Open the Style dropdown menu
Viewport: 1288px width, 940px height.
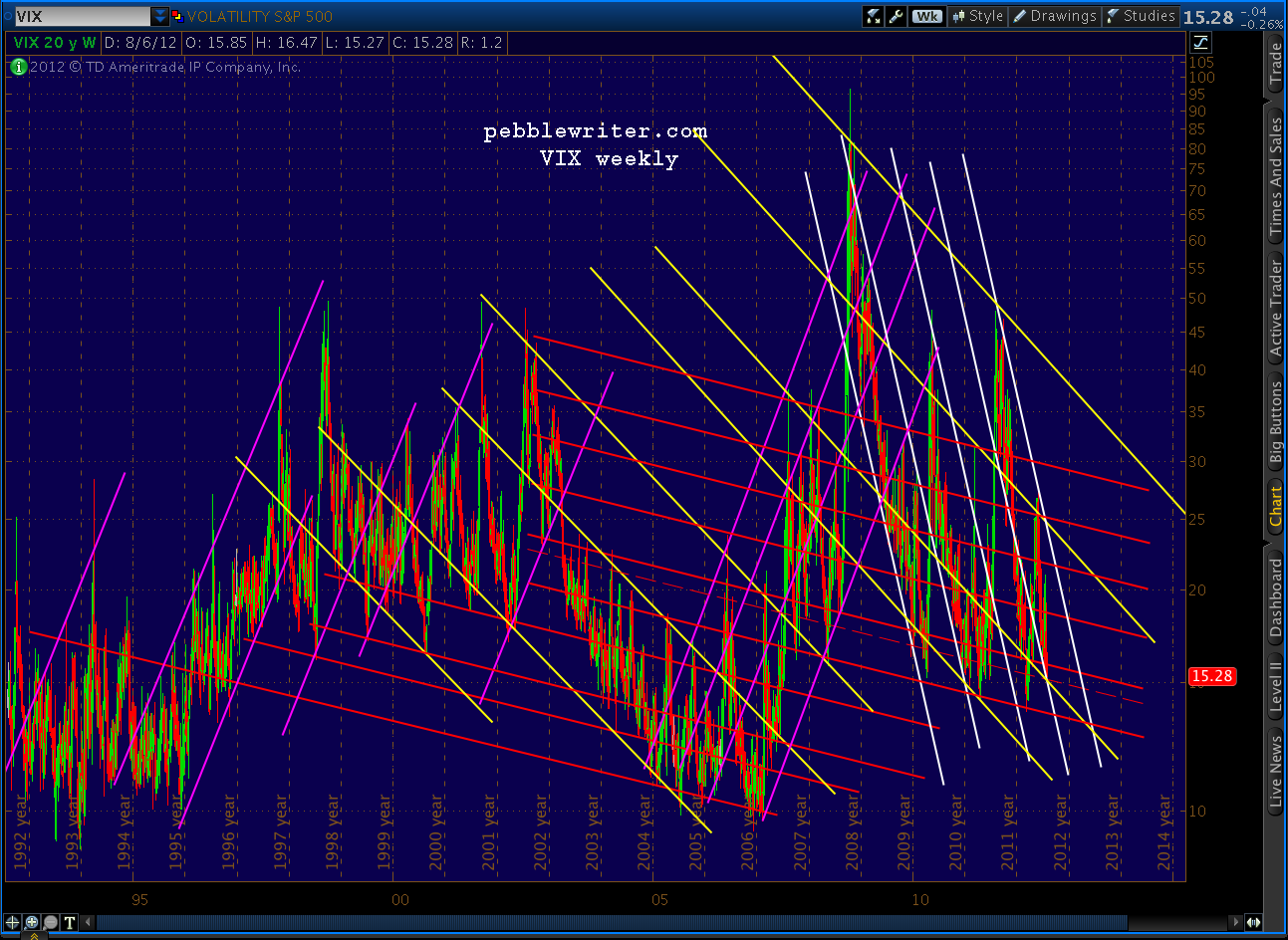[x=977, y=16]
